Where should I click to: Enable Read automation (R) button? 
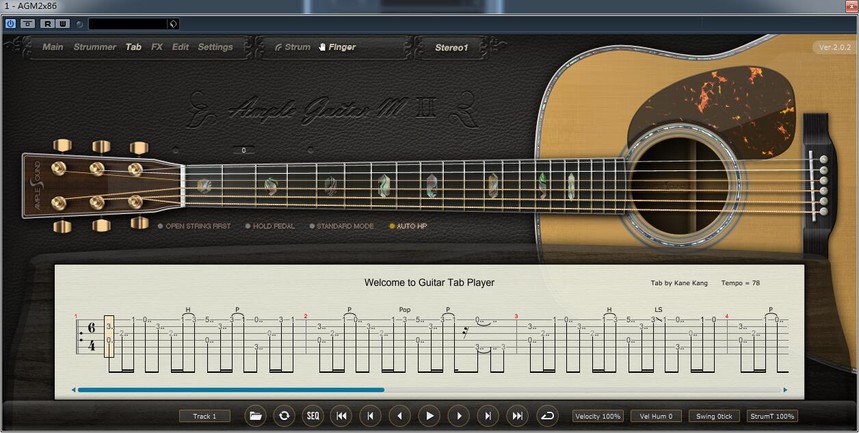coord(48,24)
